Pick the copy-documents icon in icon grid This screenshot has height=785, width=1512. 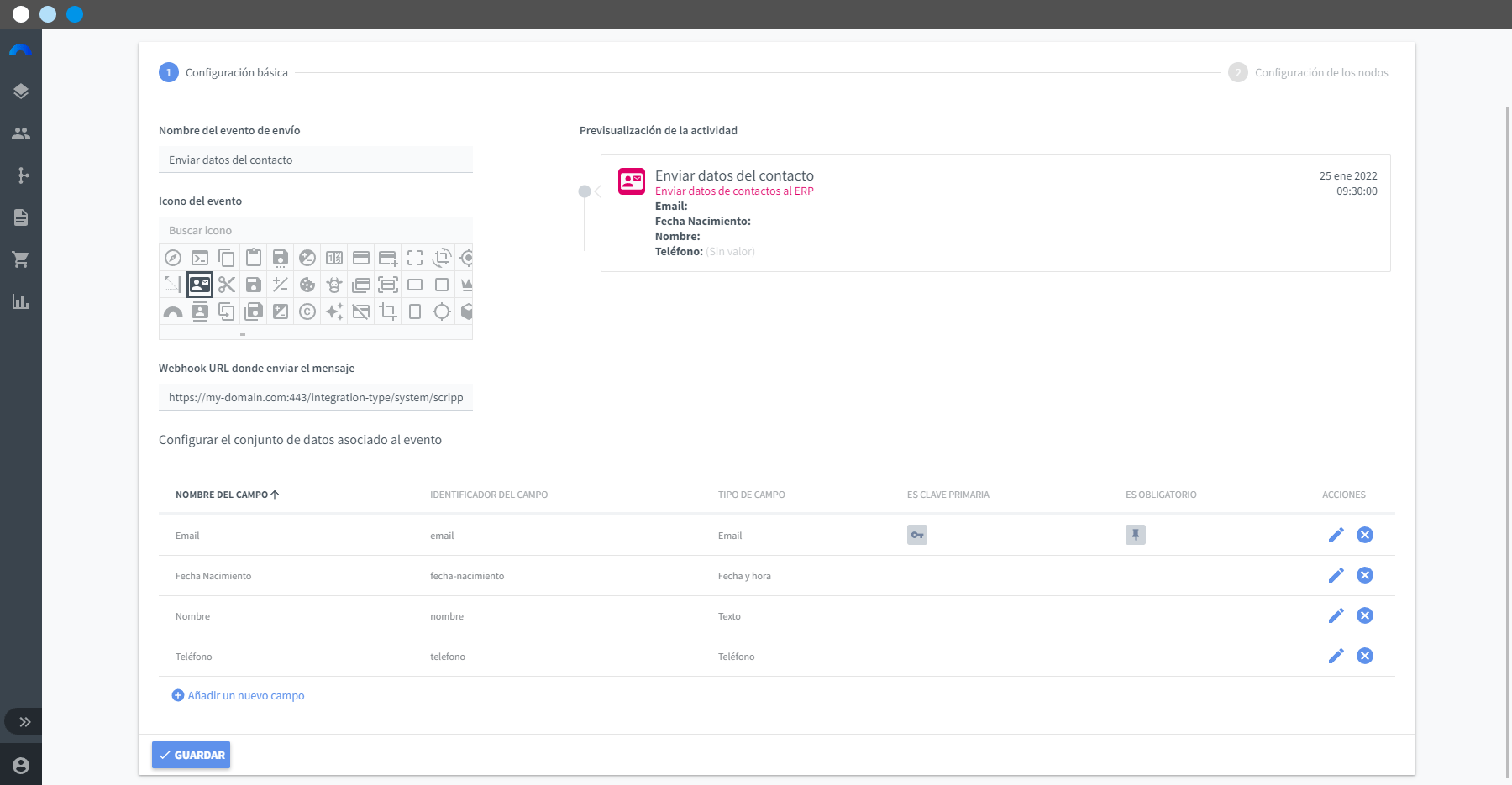[x=227, y=258]
